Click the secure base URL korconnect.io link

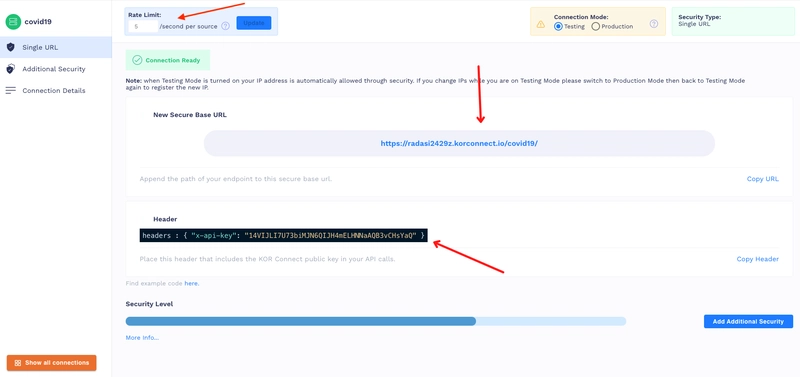coord(459,143)
